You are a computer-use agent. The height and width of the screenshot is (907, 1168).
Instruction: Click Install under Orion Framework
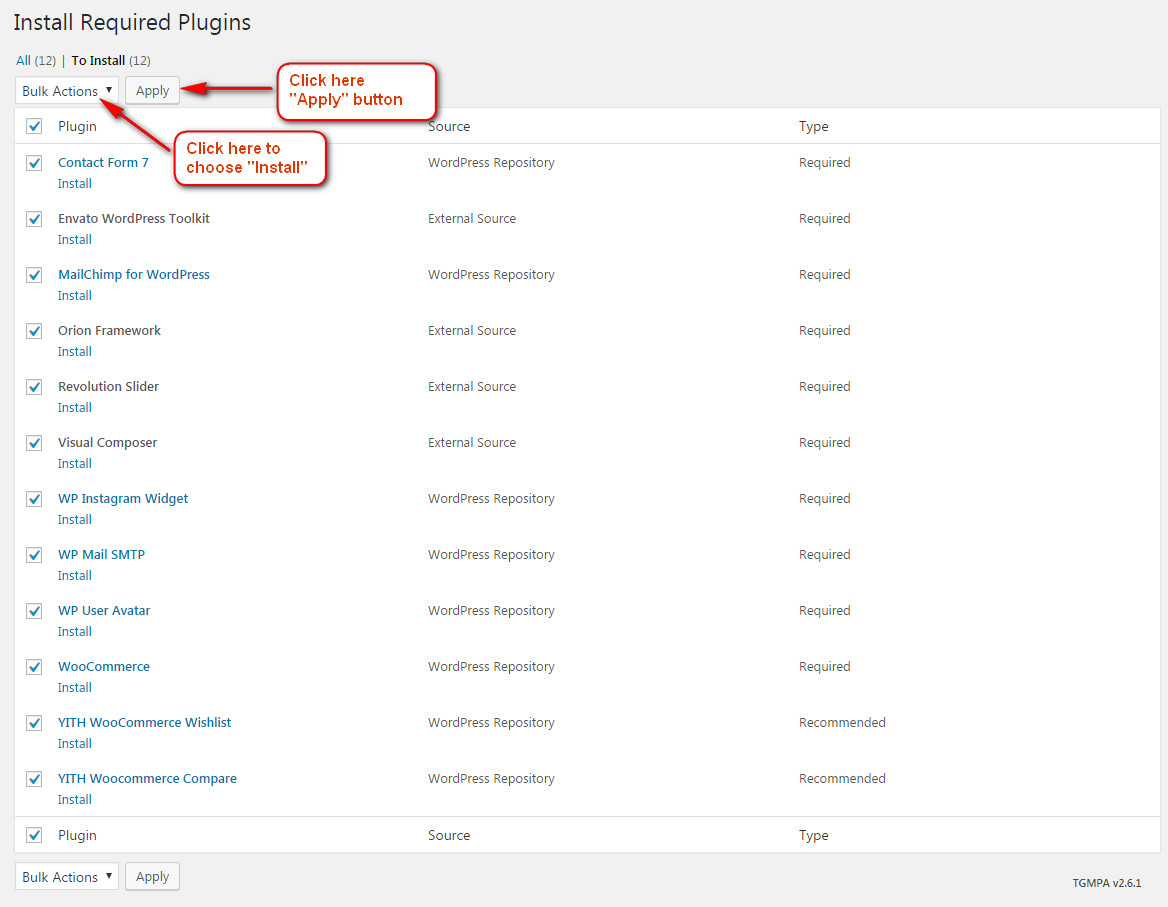74,351
